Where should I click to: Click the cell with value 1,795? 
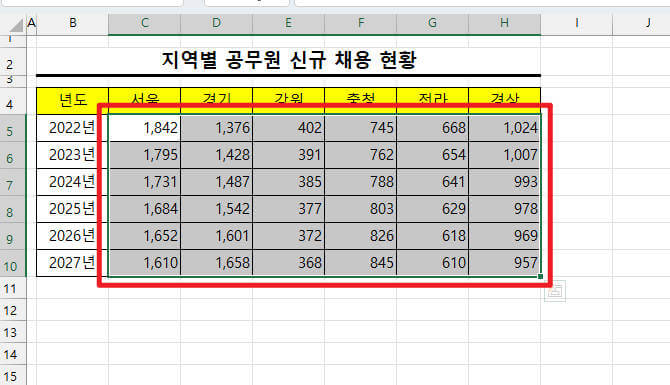pyautogui.click(x=144, y=155)
